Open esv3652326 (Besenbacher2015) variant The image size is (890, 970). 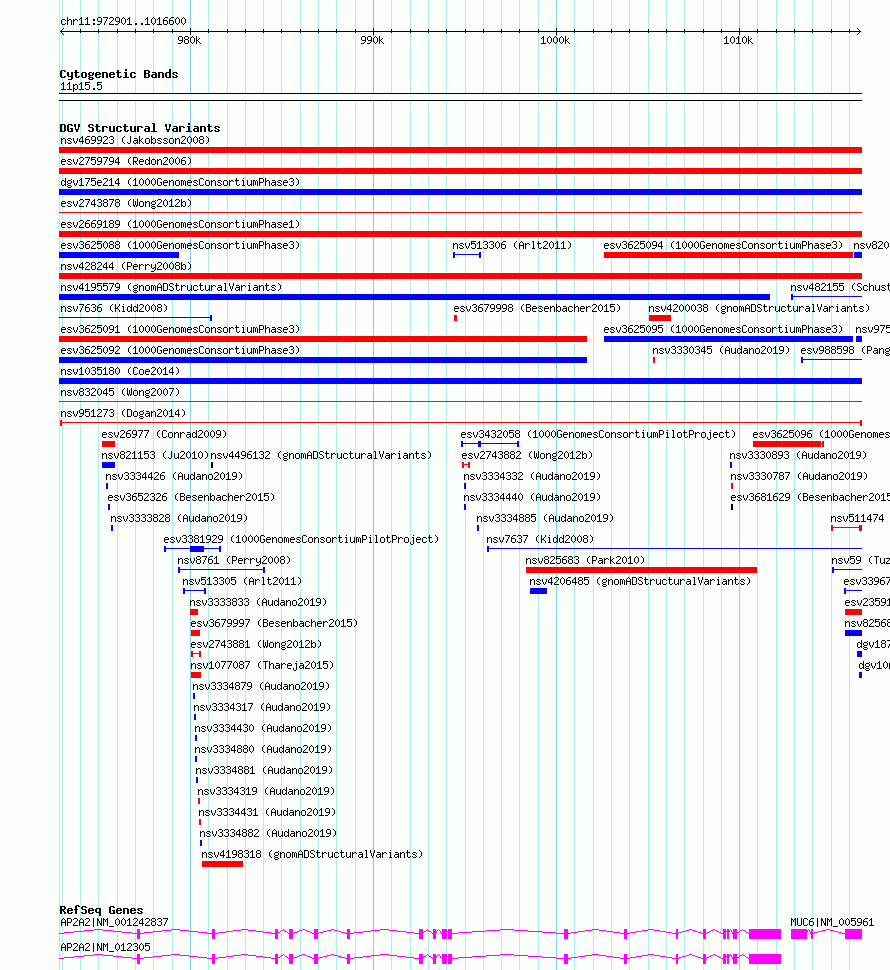191,498
